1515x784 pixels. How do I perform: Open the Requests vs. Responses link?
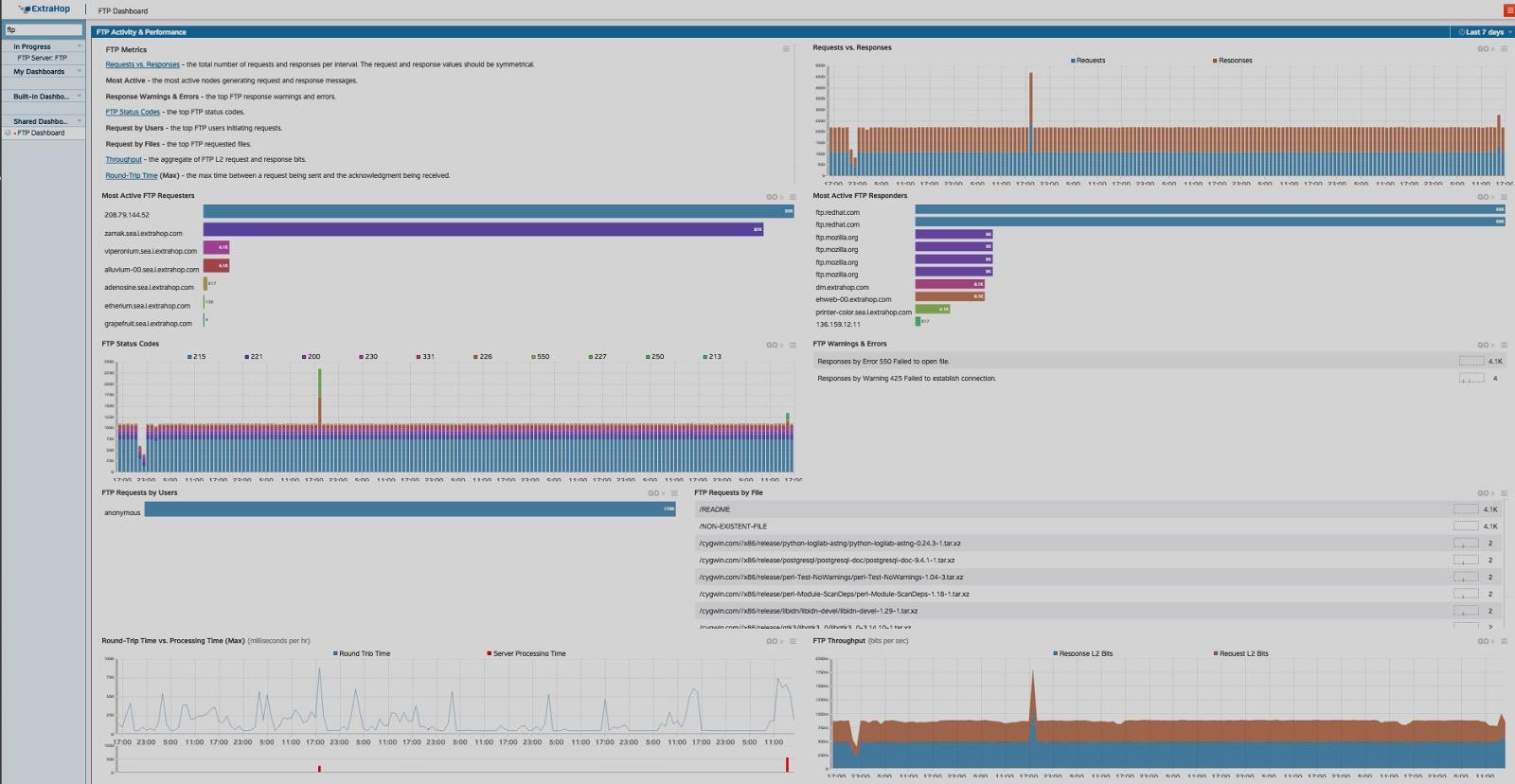click(x=142, y=64)
